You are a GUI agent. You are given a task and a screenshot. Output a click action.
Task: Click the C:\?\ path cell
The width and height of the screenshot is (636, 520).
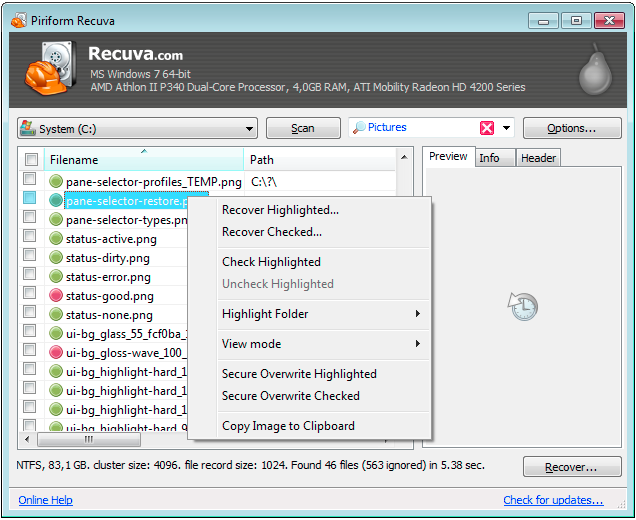(x=264, y=182)
